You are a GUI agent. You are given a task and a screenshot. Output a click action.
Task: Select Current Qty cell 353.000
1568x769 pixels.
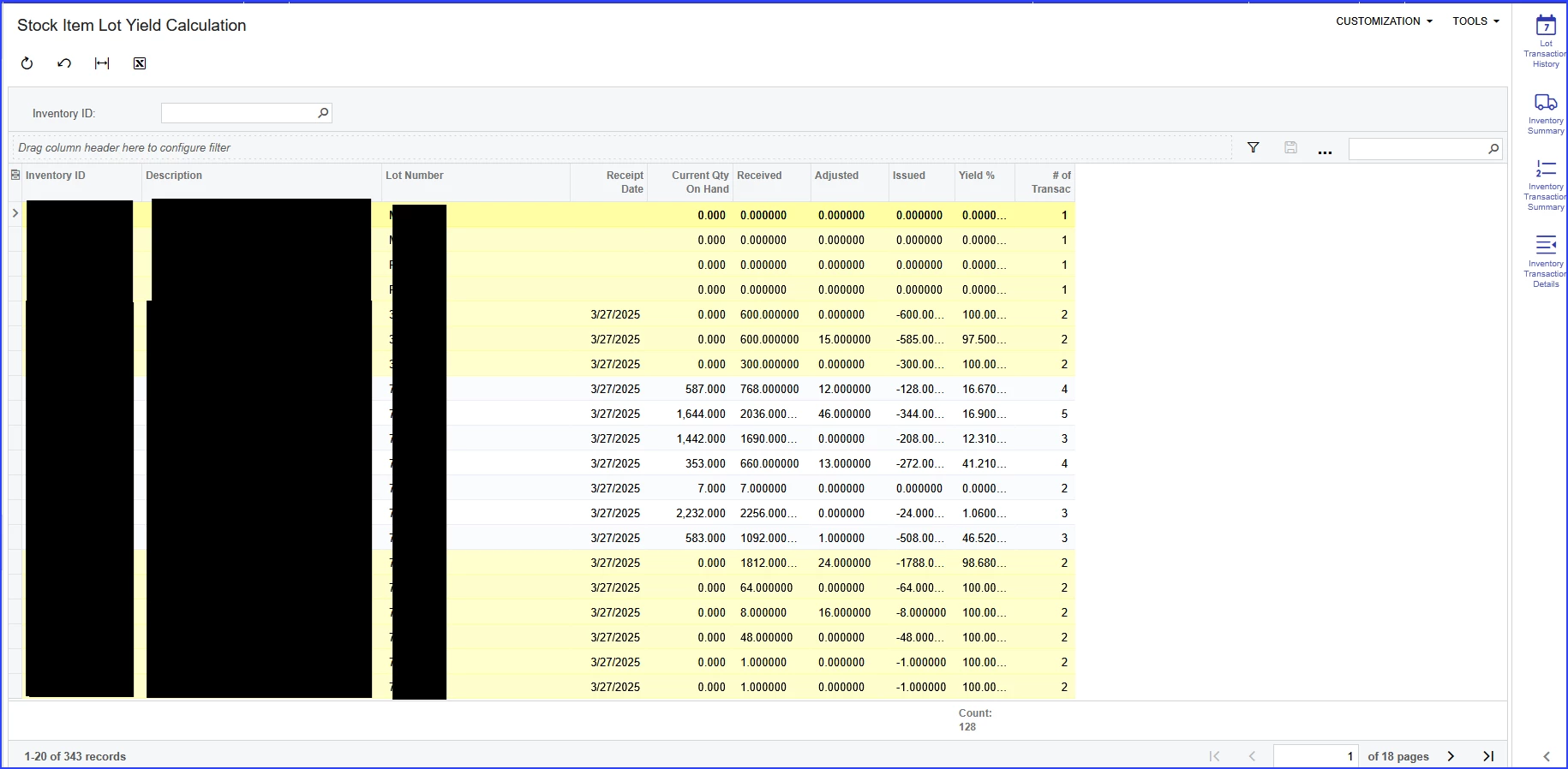coord(690,463)
